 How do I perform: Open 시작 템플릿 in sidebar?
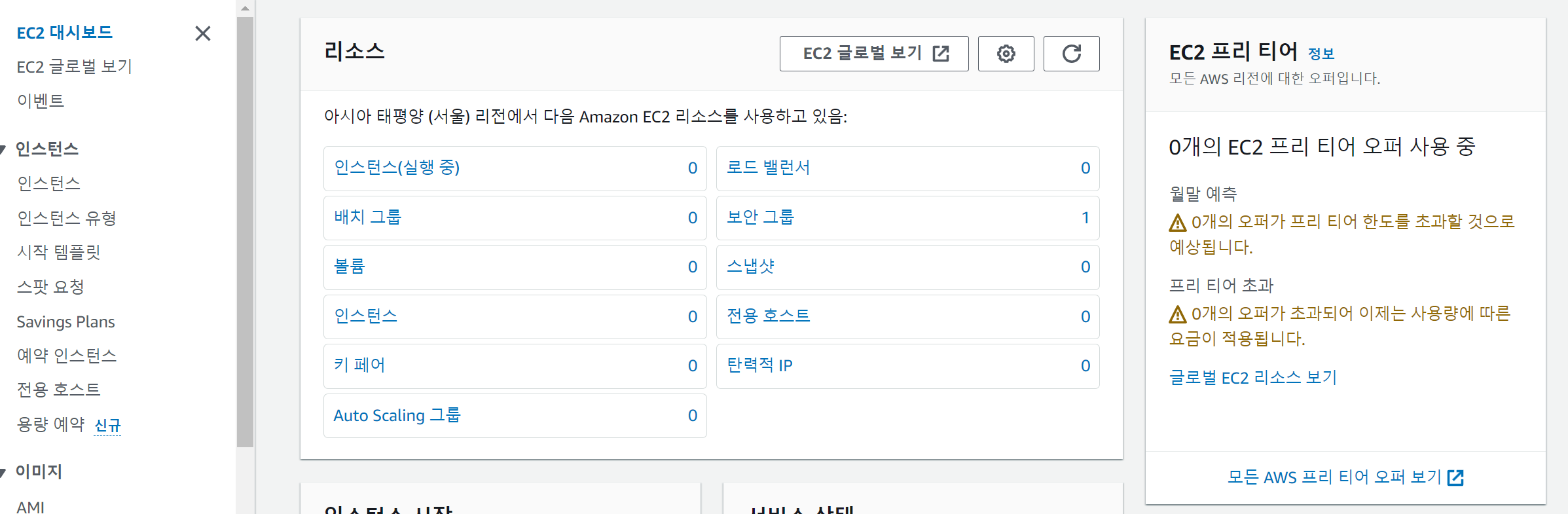point(59,253)
